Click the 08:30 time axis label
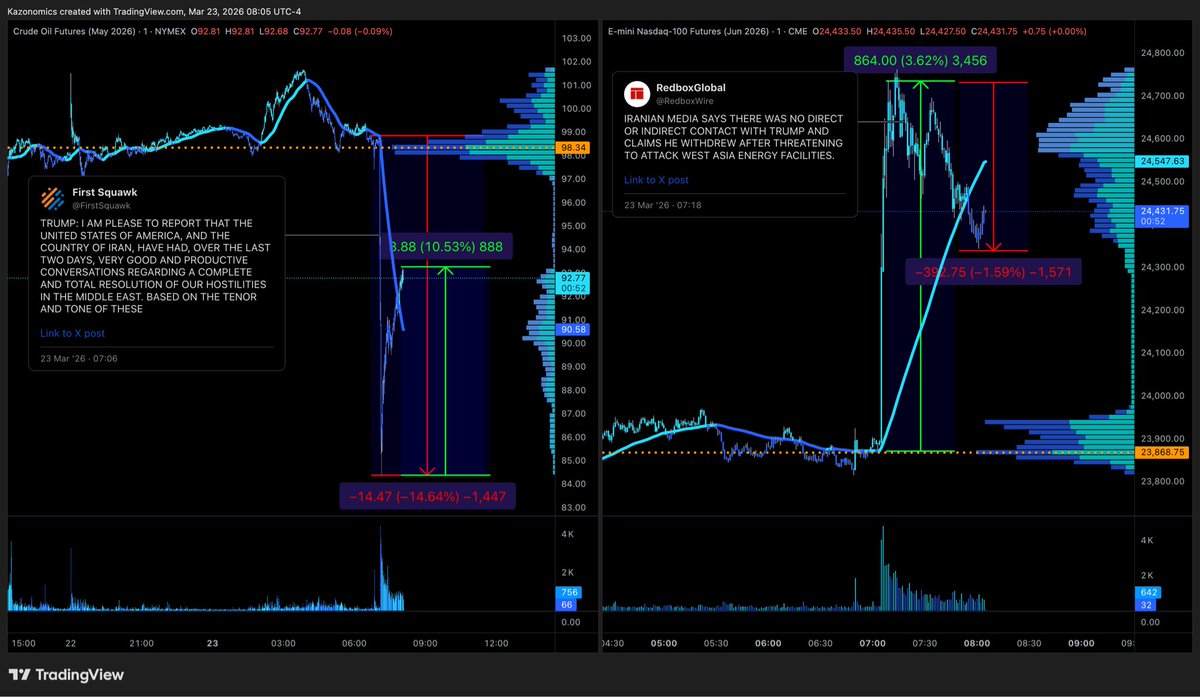 tap(1029, 644)
